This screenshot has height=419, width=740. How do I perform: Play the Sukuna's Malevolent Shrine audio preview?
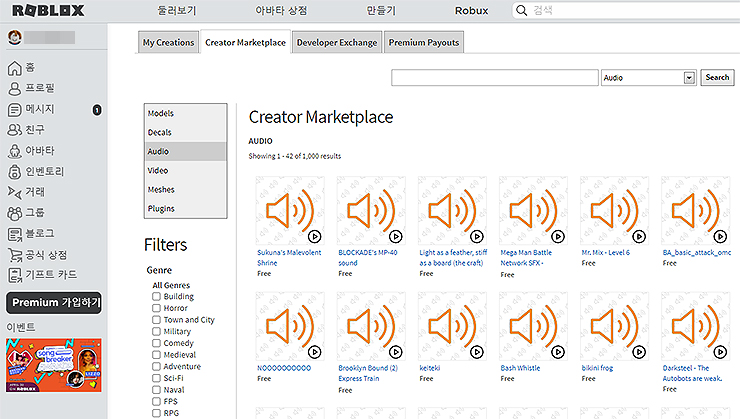click(x=315, y=236)
